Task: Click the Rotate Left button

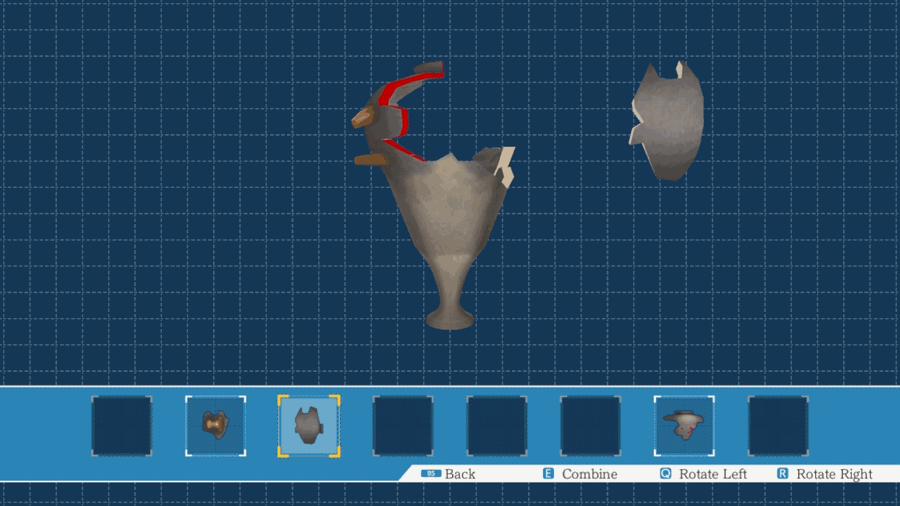Action: (703, 474)
